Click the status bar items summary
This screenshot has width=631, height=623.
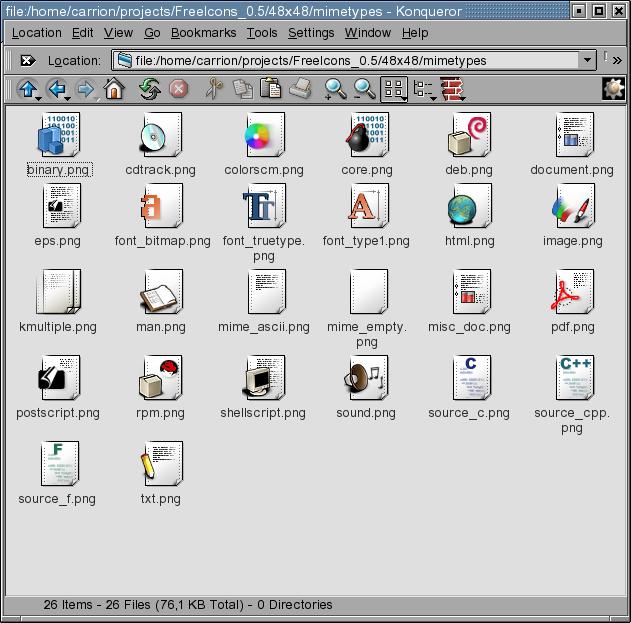[x=188, y=604]
